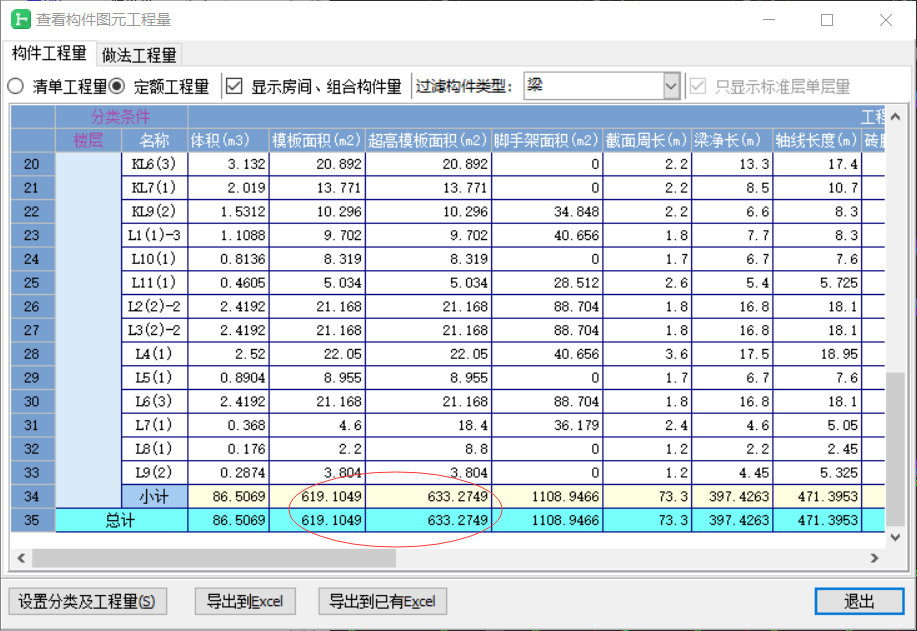Click the 小计 subtotal cell
The height and width of the screenshot is (631, 917).
click(x=154, y=496)
